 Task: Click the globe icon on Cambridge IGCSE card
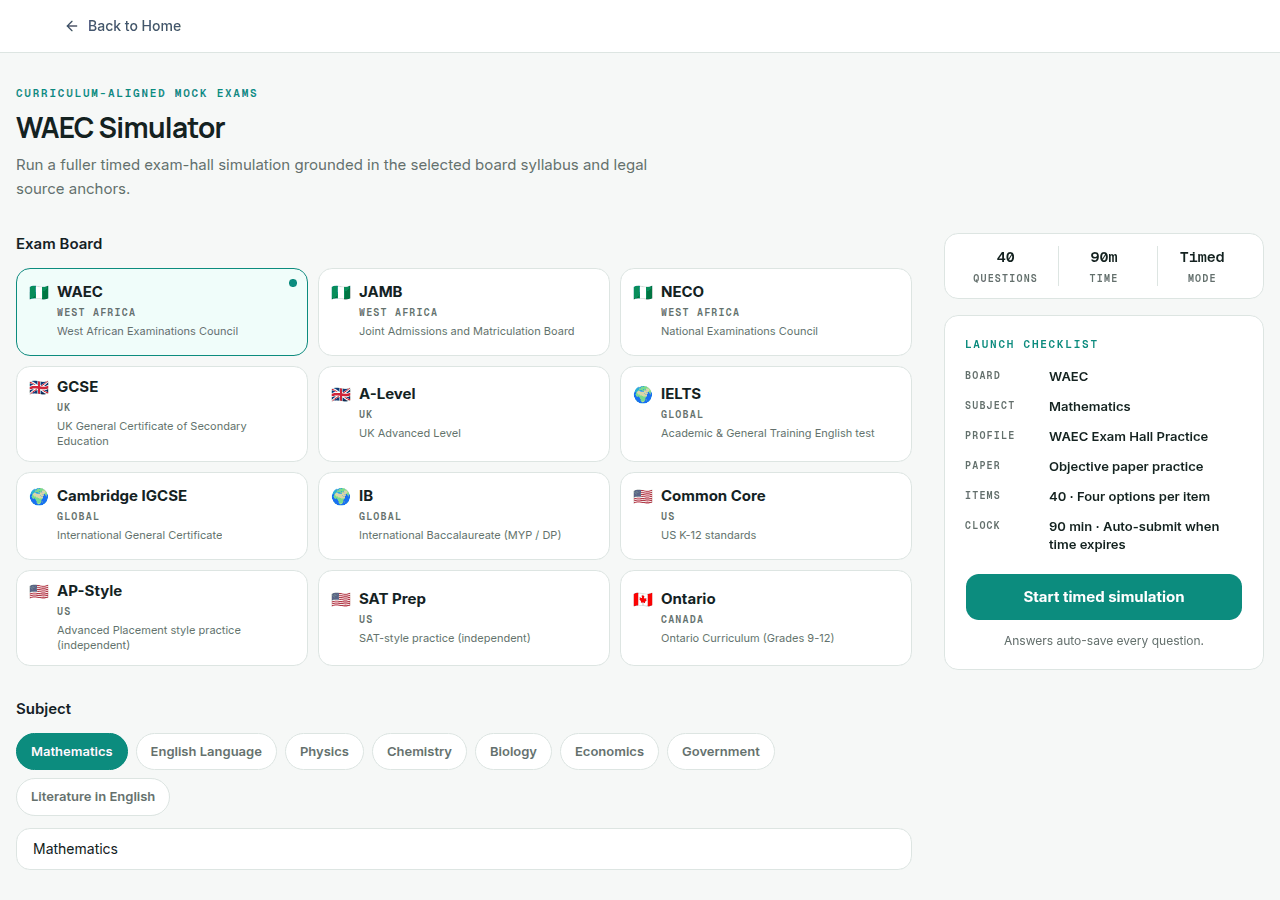pyautogui.click(x=39, y=496)
